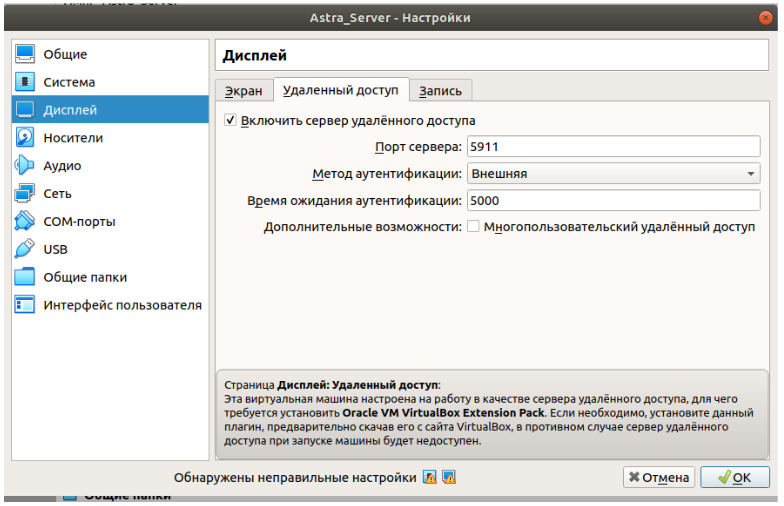Image resolution: width=784 pixels, height=506 pixels.
Task: Open the Сеть network icon
Action: point(25,194)
